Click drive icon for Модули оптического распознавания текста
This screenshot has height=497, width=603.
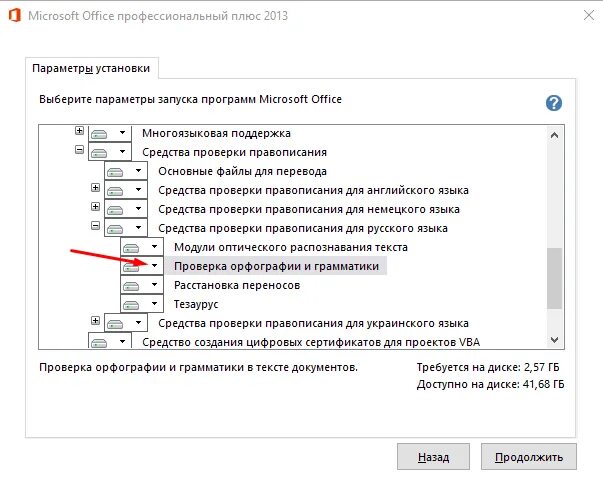tap(131, 248)
